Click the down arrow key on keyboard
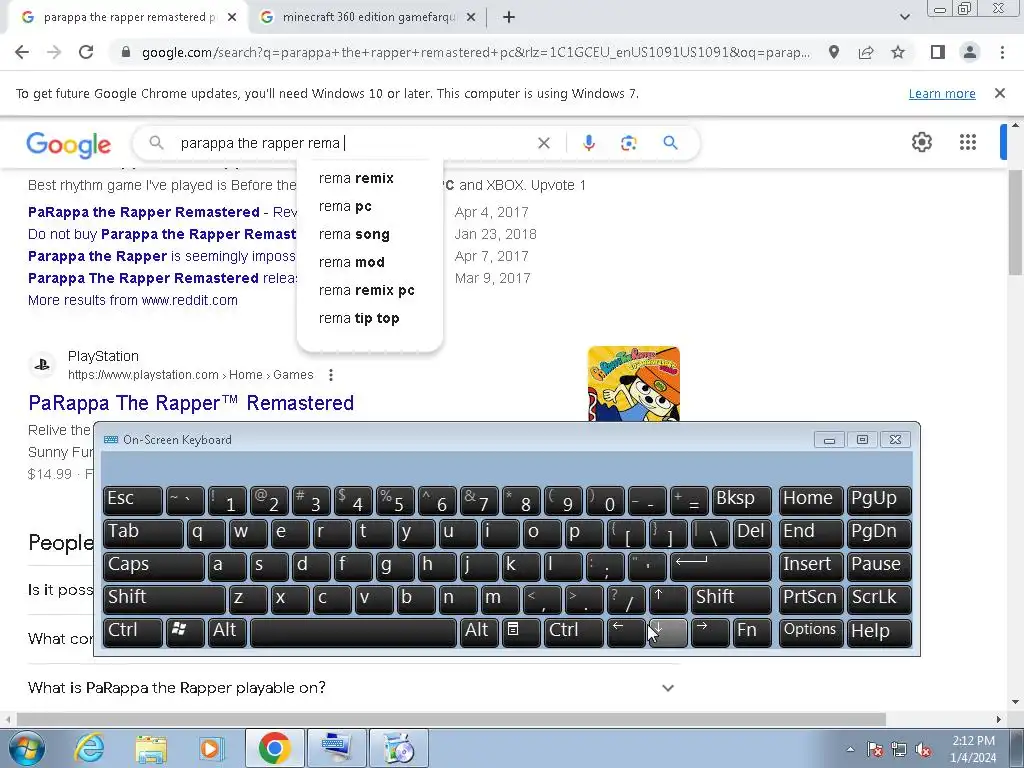The height and width of the screenshot is (768, 1024). [x=668, y=632]
